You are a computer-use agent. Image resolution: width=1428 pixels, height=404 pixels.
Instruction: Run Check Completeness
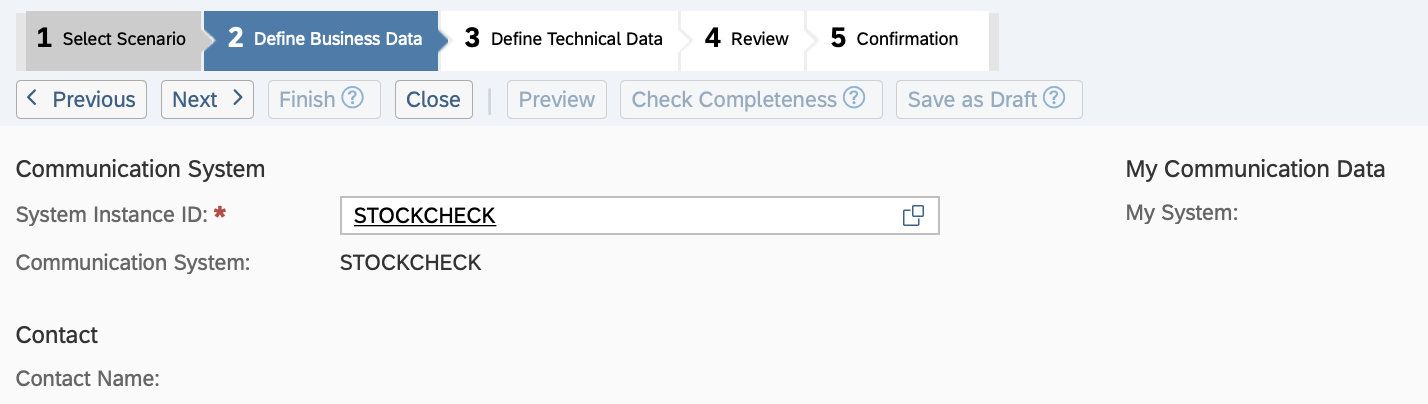[734, 100]
